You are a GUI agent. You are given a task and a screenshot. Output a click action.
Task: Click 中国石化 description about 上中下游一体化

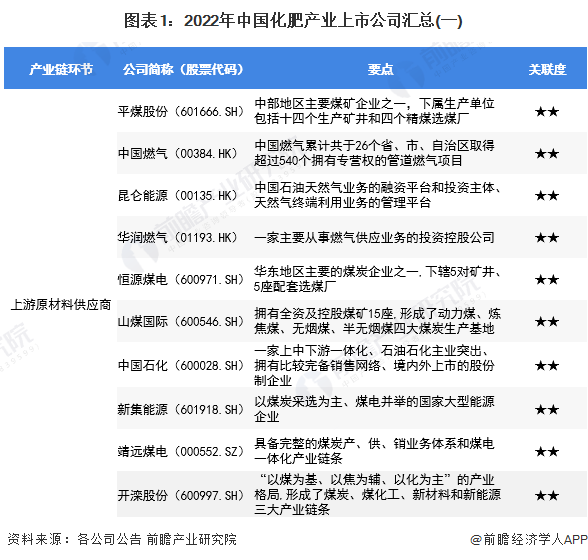(x=374, y=365)
